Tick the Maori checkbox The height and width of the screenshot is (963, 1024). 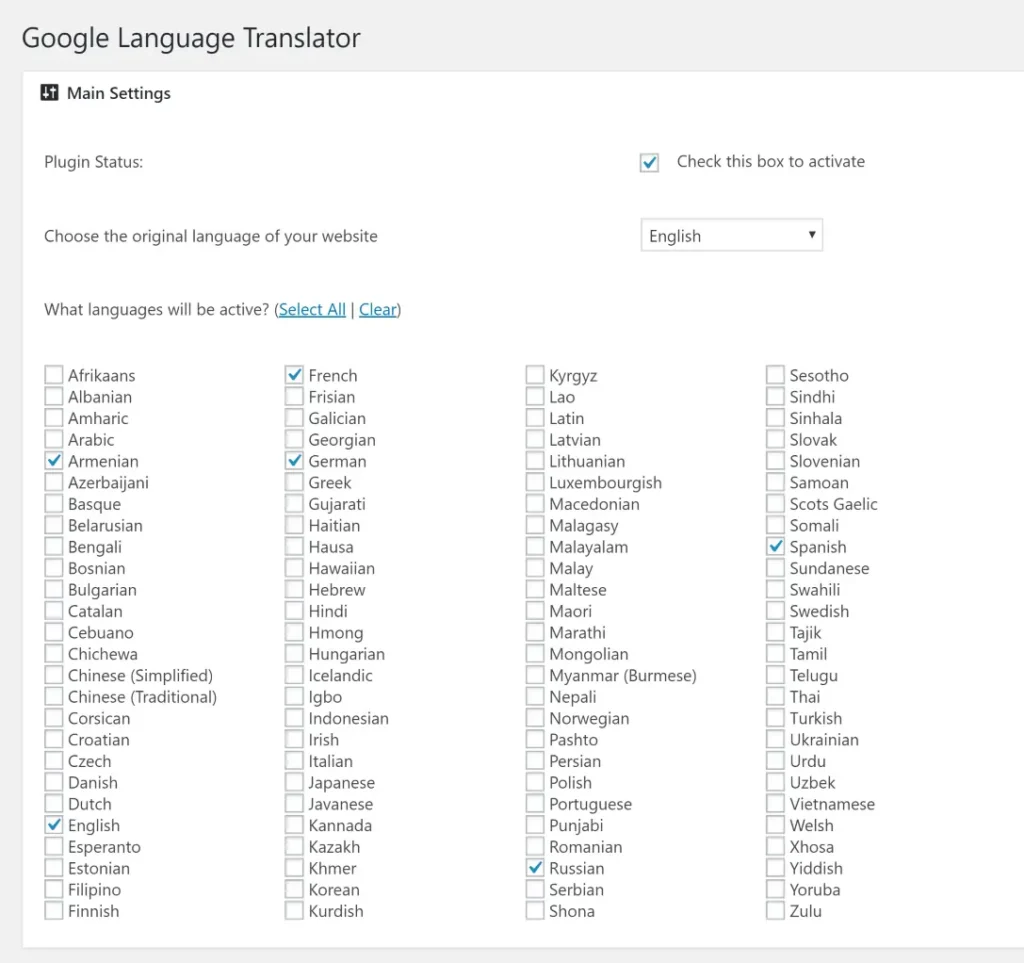(535, 610)
